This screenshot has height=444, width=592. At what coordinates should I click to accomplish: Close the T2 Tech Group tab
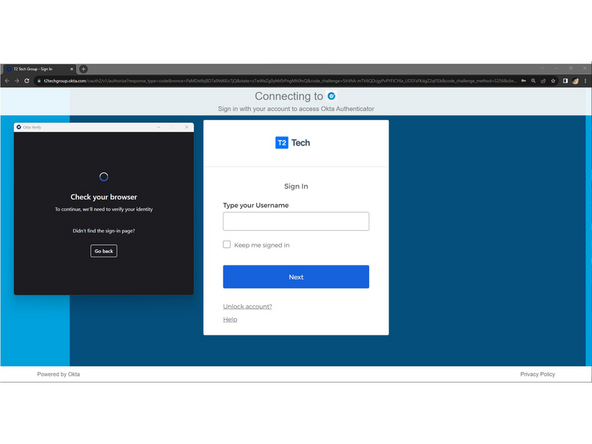[x=72, y=69]
